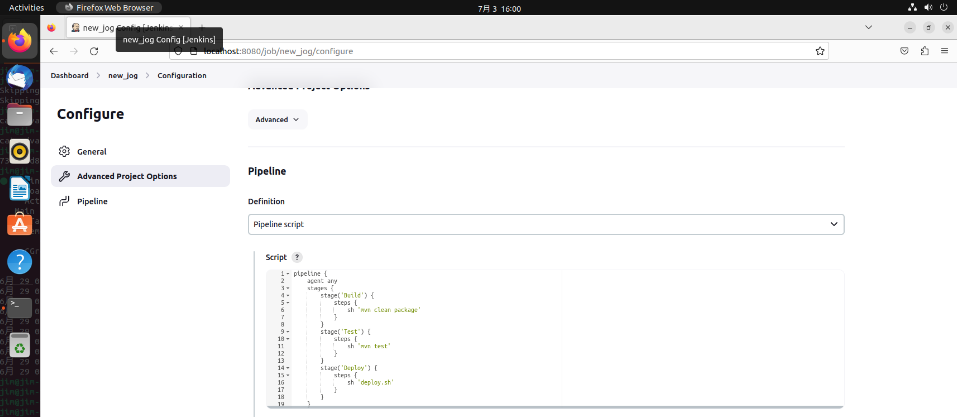Fold the stages block on line 3
This screenshot has height=417, width=957.
coord(287,288)
